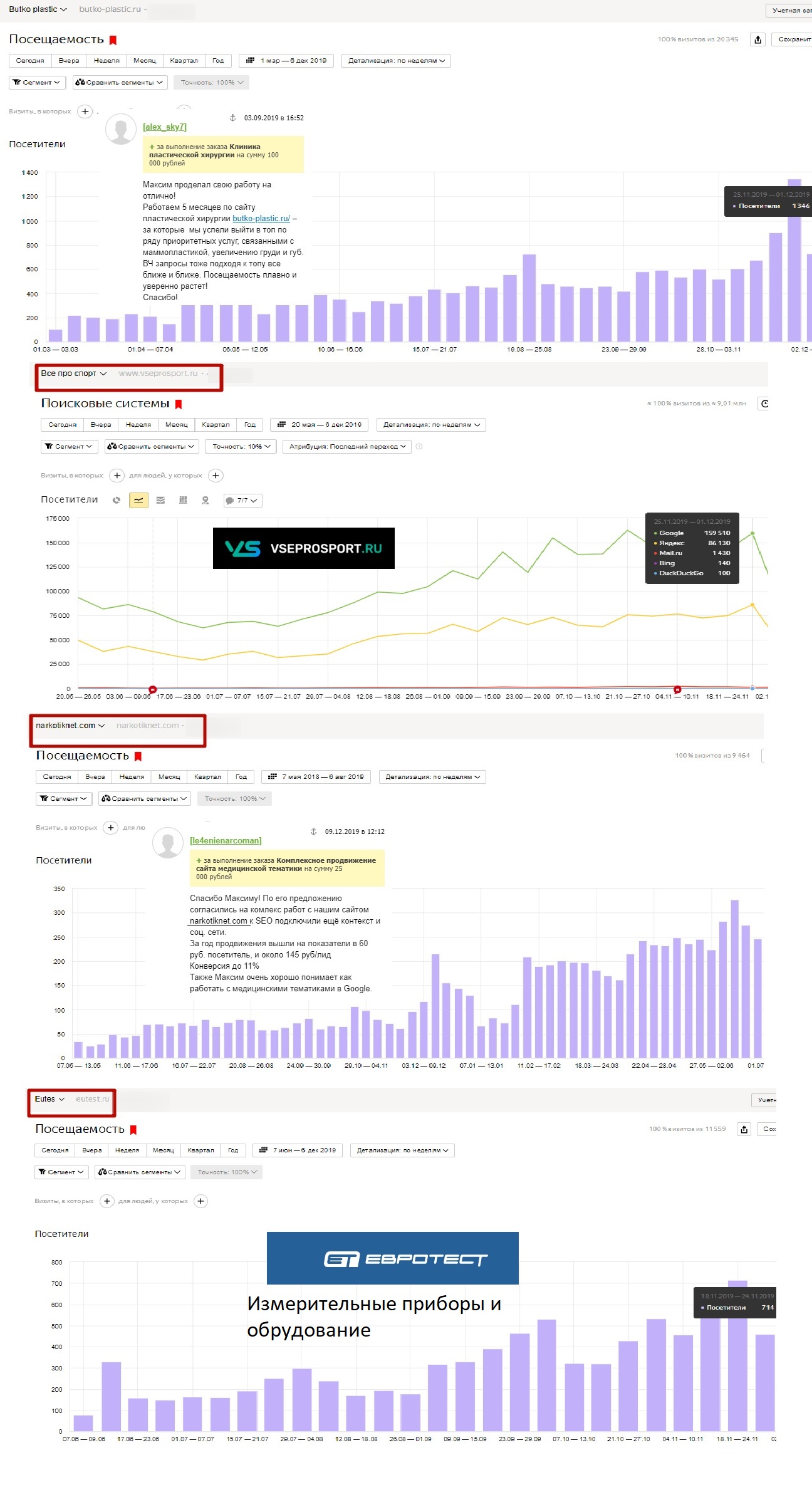Open the narkotiknet.com site selector

[x=70, y=726]
